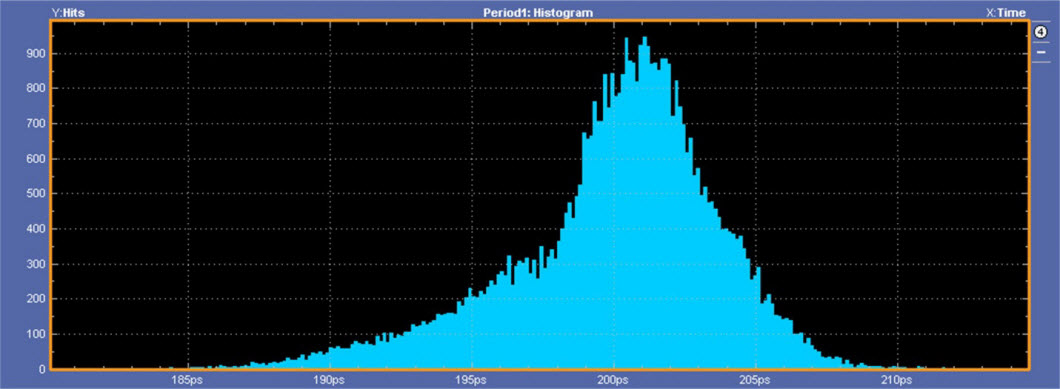This screenshot has height=389, width=1060.
Task: Click the circled 4 plot selector icon
Action: tap(1040, 32)
